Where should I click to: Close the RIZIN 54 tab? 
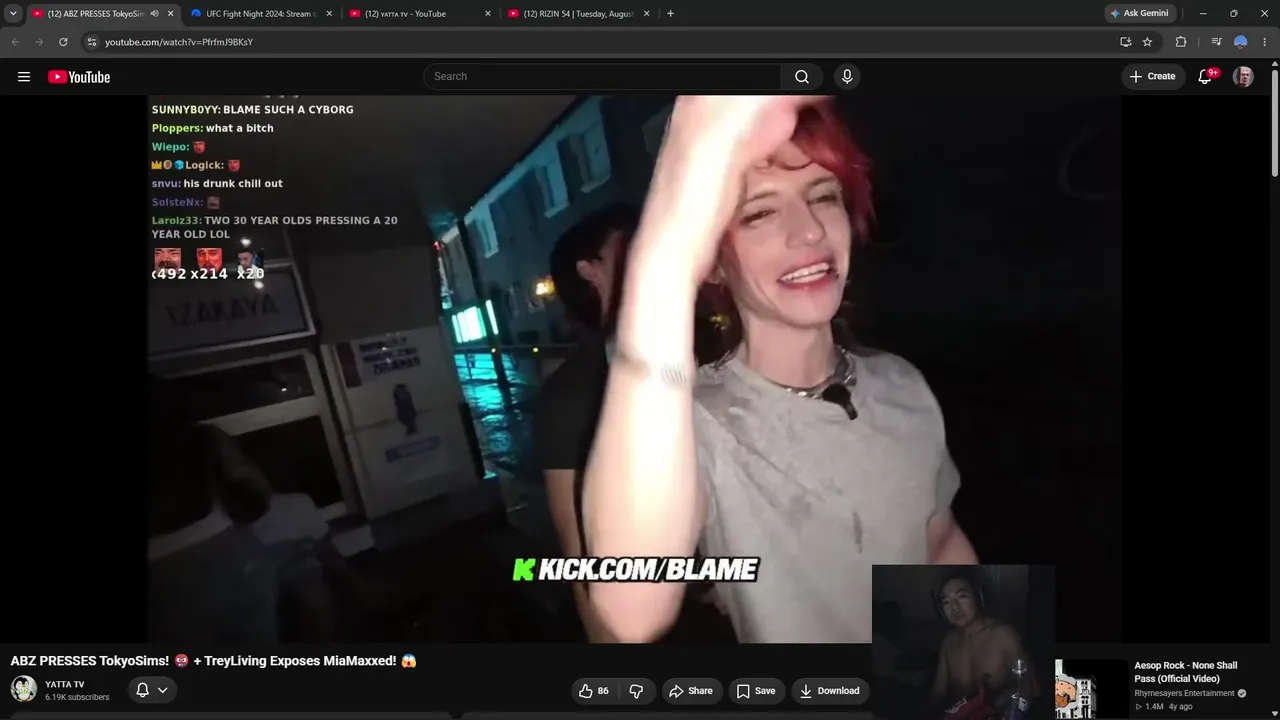tap(647, 14)
